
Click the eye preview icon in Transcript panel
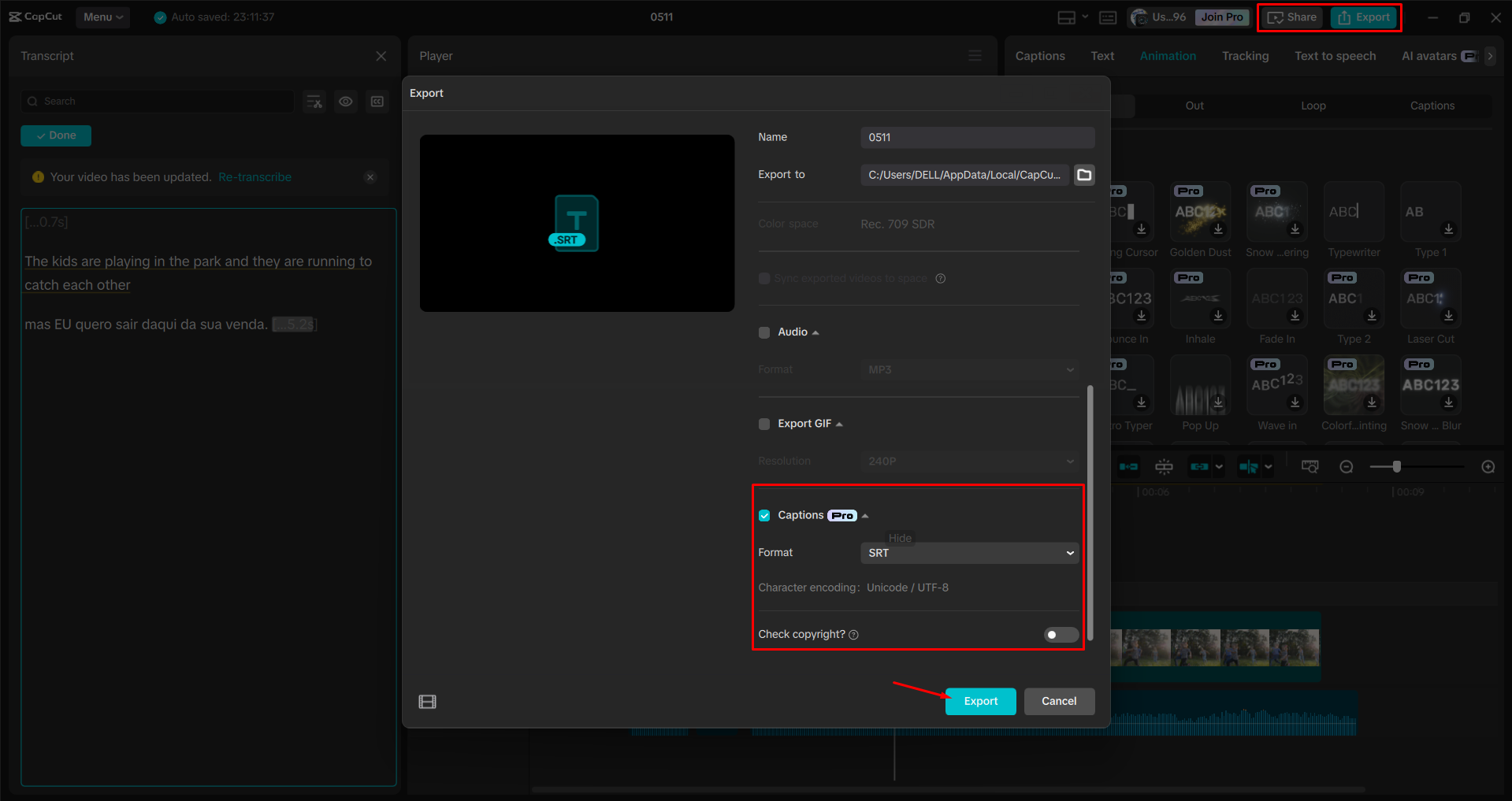click(345, 102)
